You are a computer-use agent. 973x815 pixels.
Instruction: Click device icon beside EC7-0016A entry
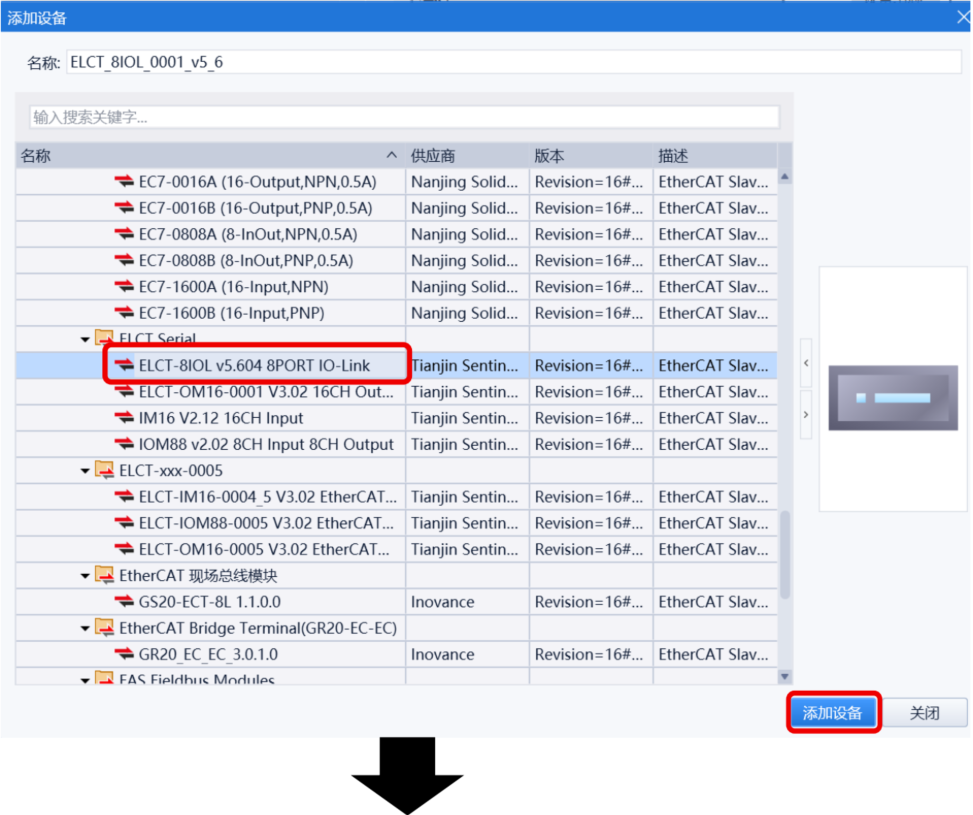124,182
